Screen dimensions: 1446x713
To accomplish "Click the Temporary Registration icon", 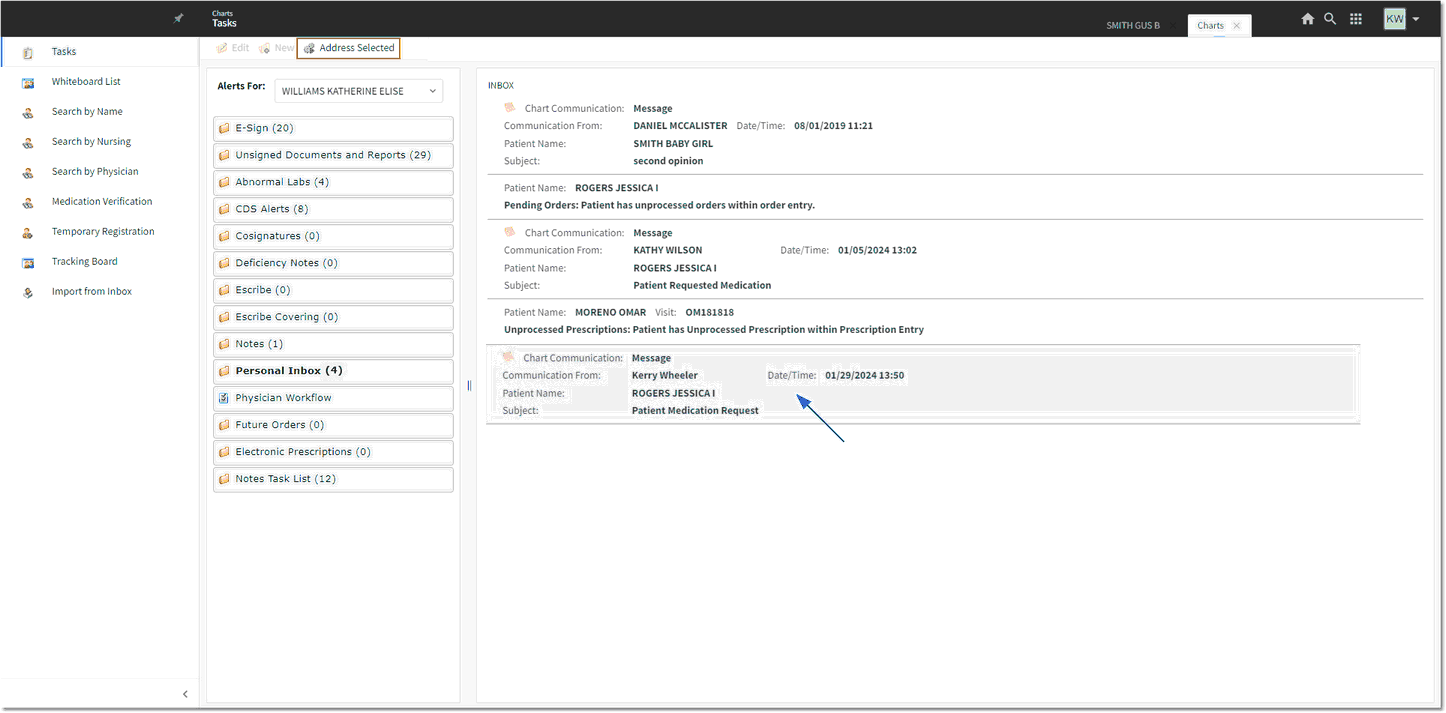I will click(x=28, y=232).
